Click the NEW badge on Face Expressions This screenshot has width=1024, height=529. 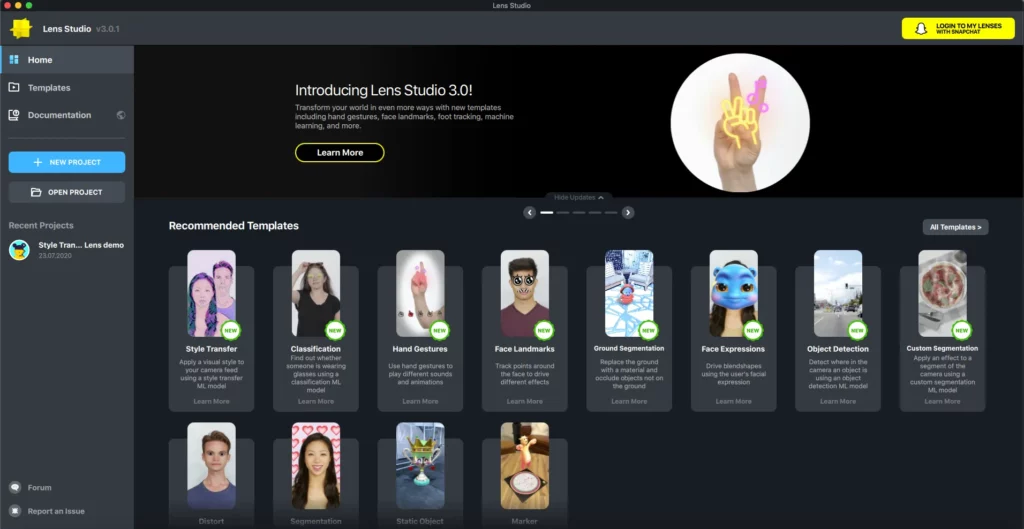752,330
